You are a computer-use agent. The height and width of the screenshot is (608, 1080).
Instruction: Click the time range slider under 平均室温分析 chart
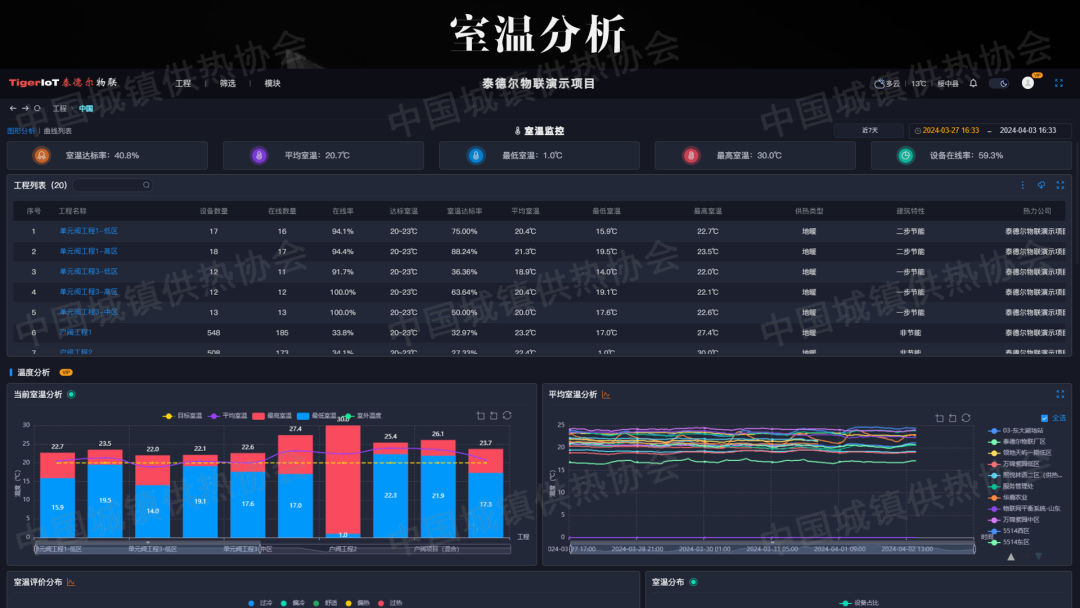[760, 546]
